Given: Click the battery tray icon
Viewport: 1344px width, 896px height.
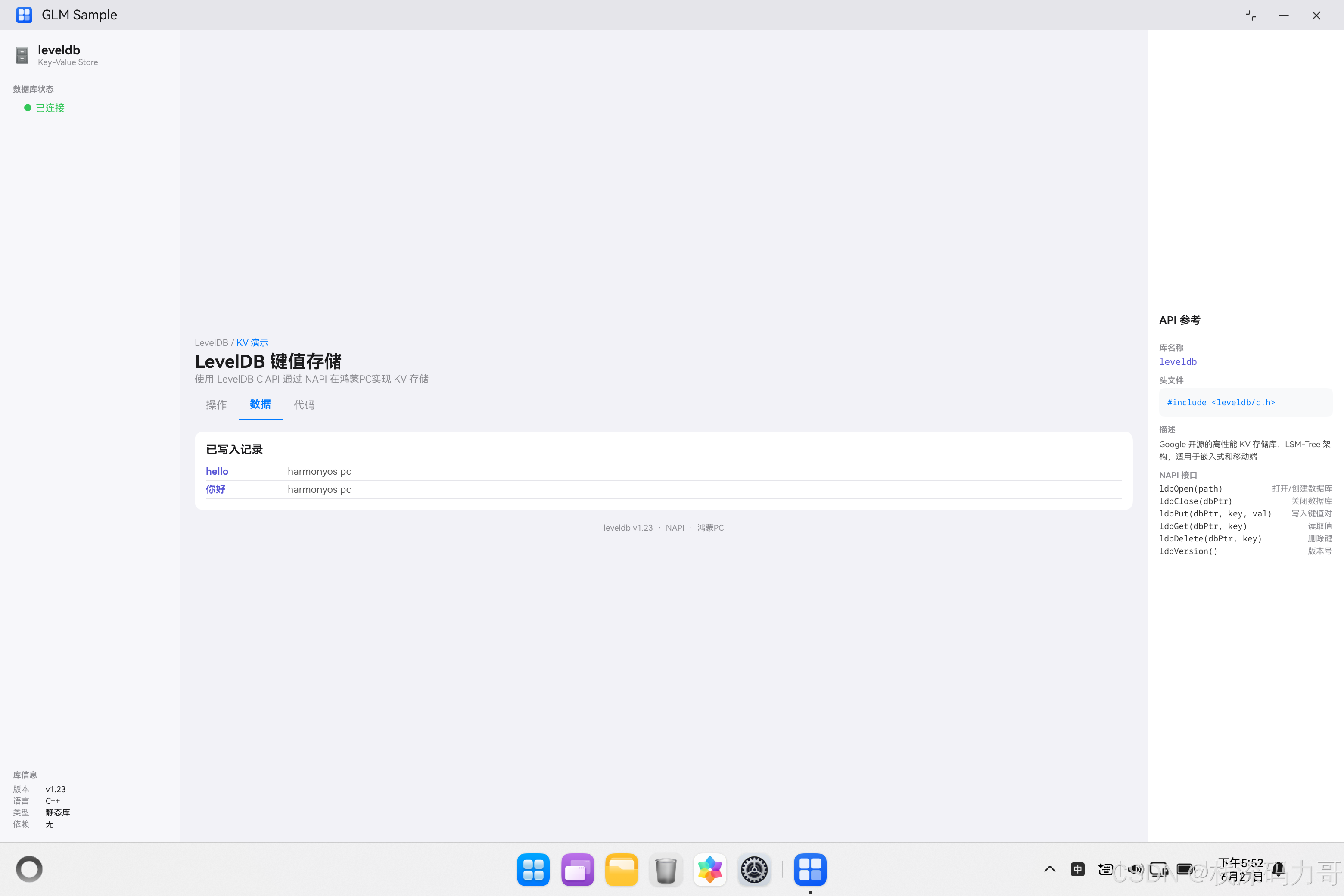Looking at the screenshot, I should pyautogui.click(x=1186, y=869).
